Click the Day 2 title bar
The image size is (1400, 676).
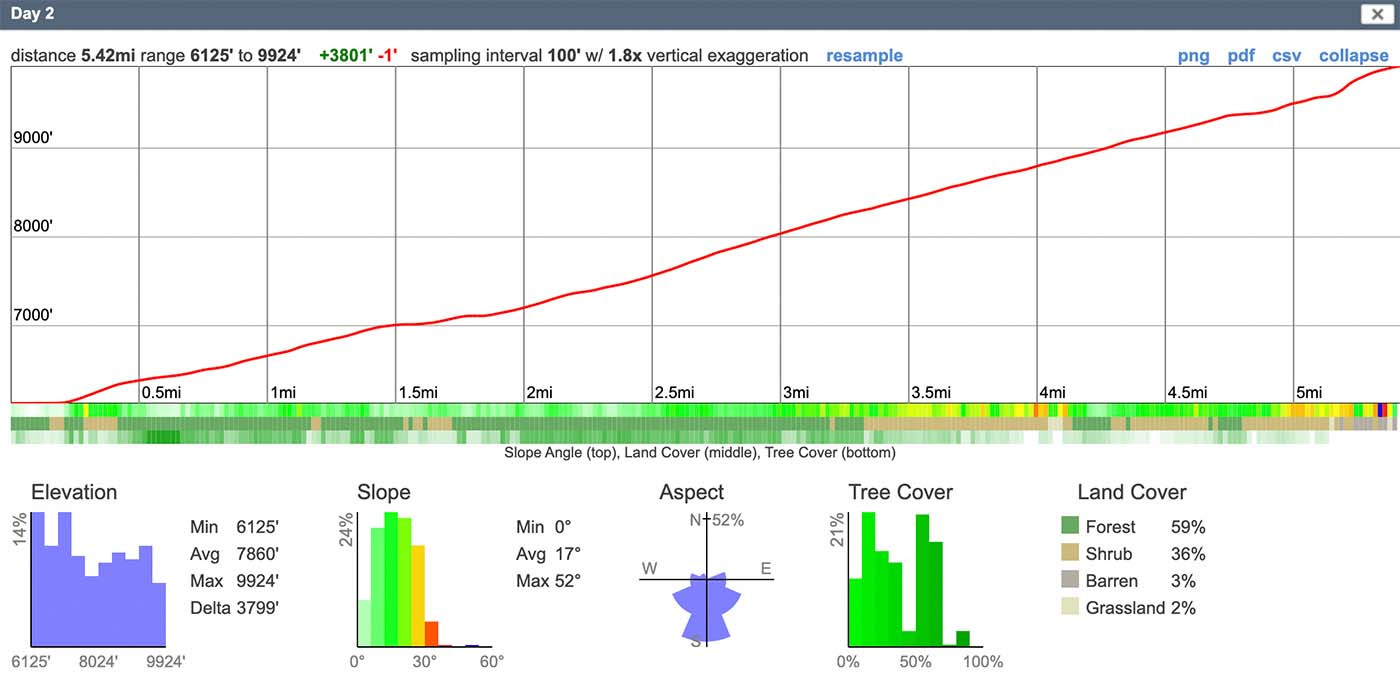[700, 14]
